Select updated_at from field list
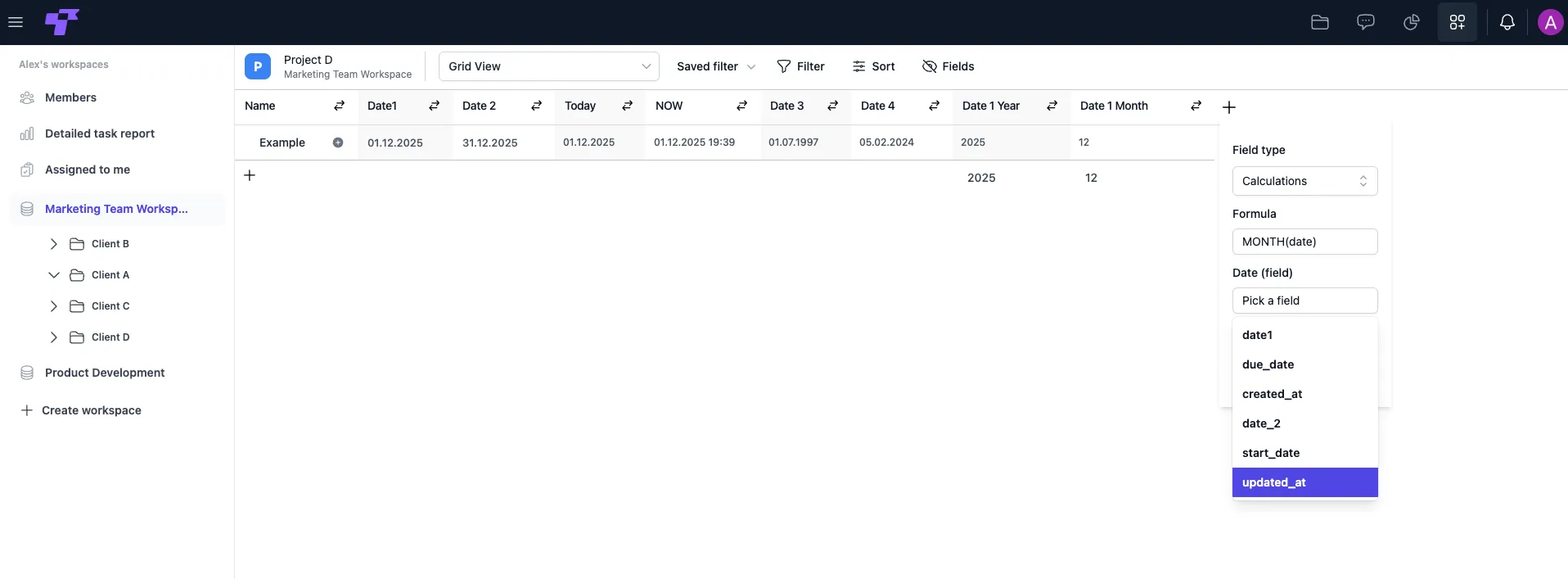The height and width of the screenshot is (579, 1568). tap(1304, 482)
